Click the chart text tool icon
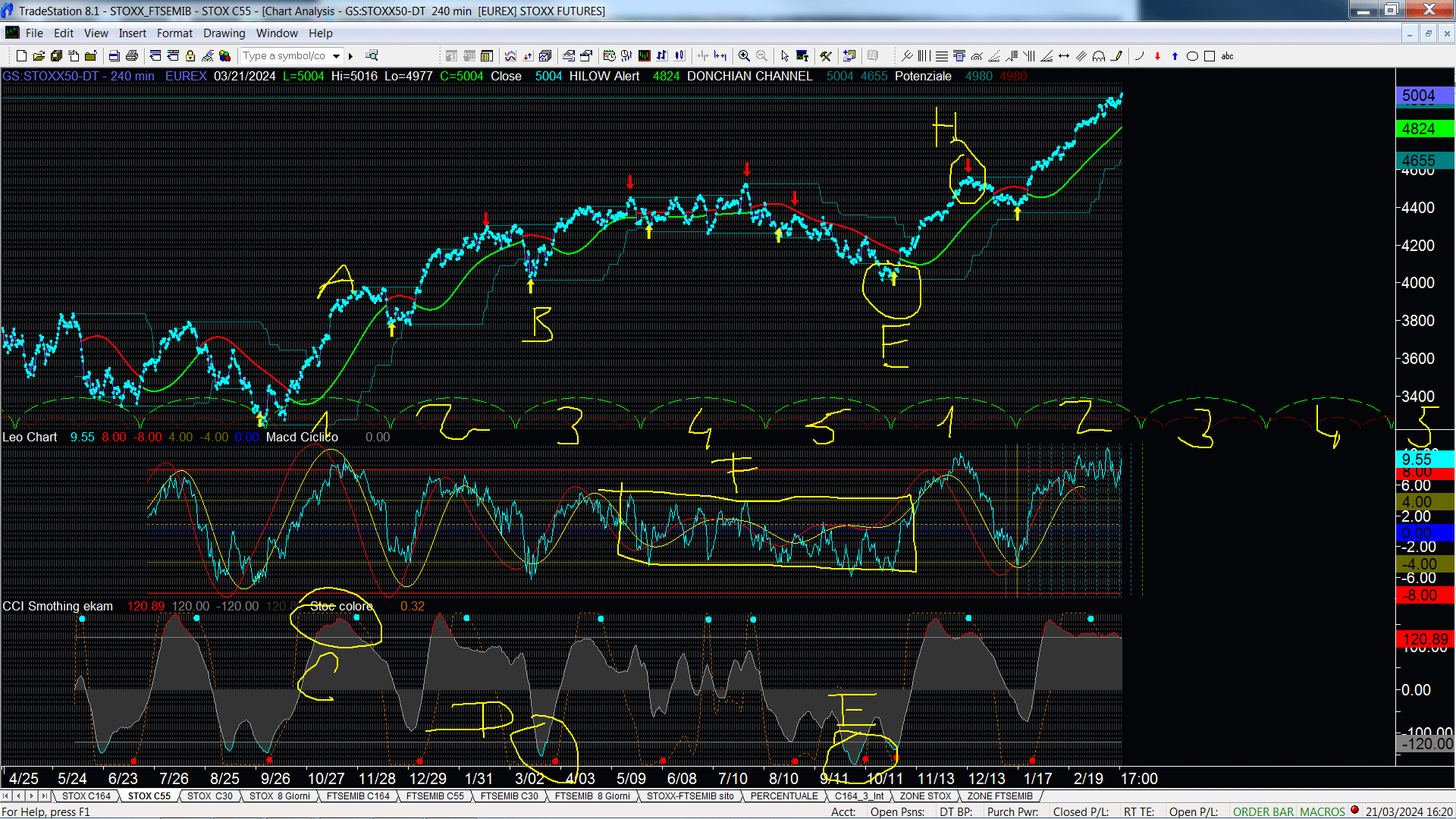Image resolution: width=1456 pixels, height=819 pixels. [x=802, y=56]
